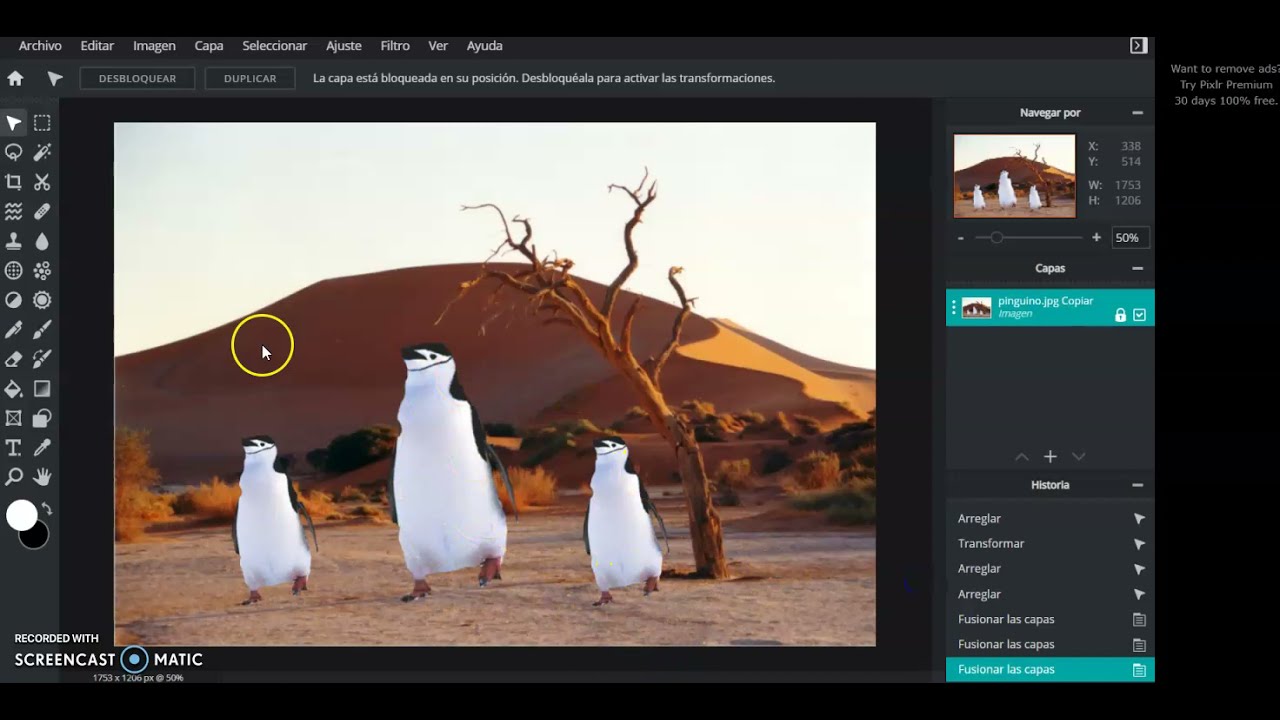
Task: Pick the Hand pan tool
Action: pos(42,477)
